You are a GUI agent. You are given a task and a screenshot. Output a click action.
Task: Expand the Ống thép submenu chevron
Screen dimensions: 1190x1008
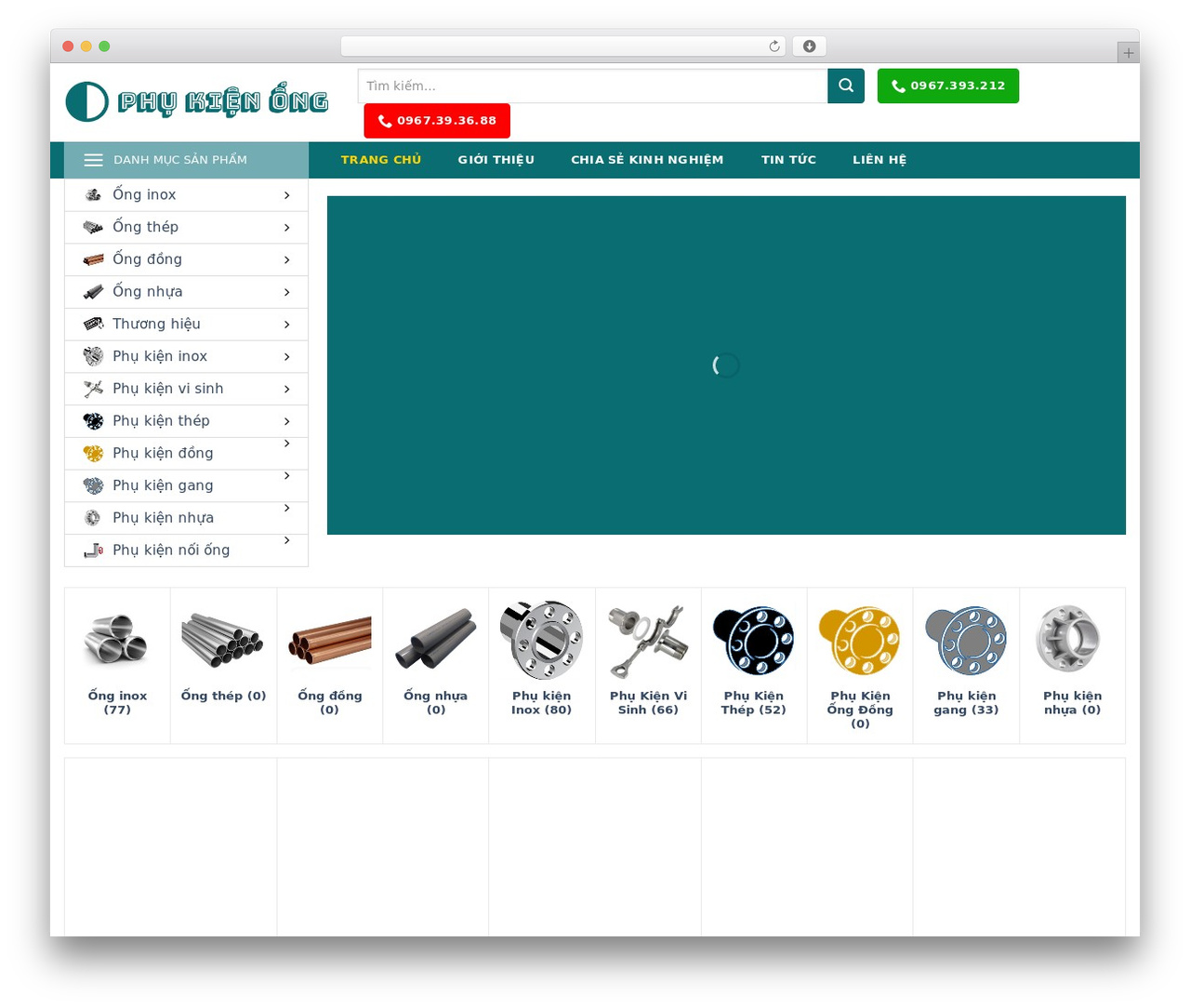click(x=287, y=228)
